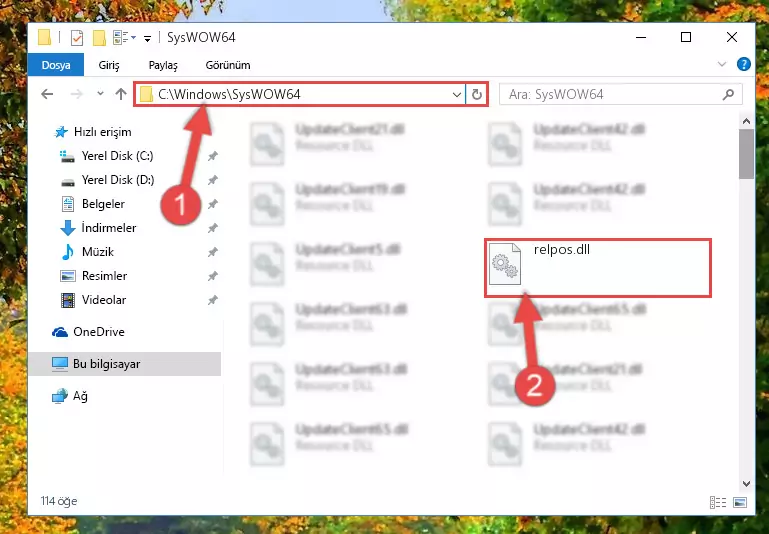This screenshot has height=534, width=769.
Task: Open Help with the blue question mark
Action: coord(743,64)
